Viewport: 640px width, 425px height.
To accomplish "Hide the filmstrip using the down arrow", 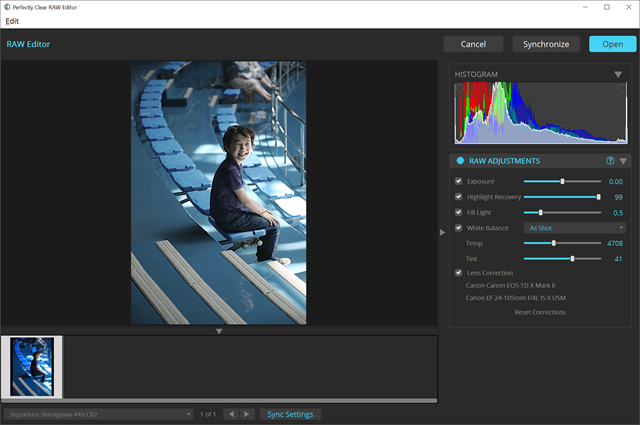I will click(x=219, y=331).
